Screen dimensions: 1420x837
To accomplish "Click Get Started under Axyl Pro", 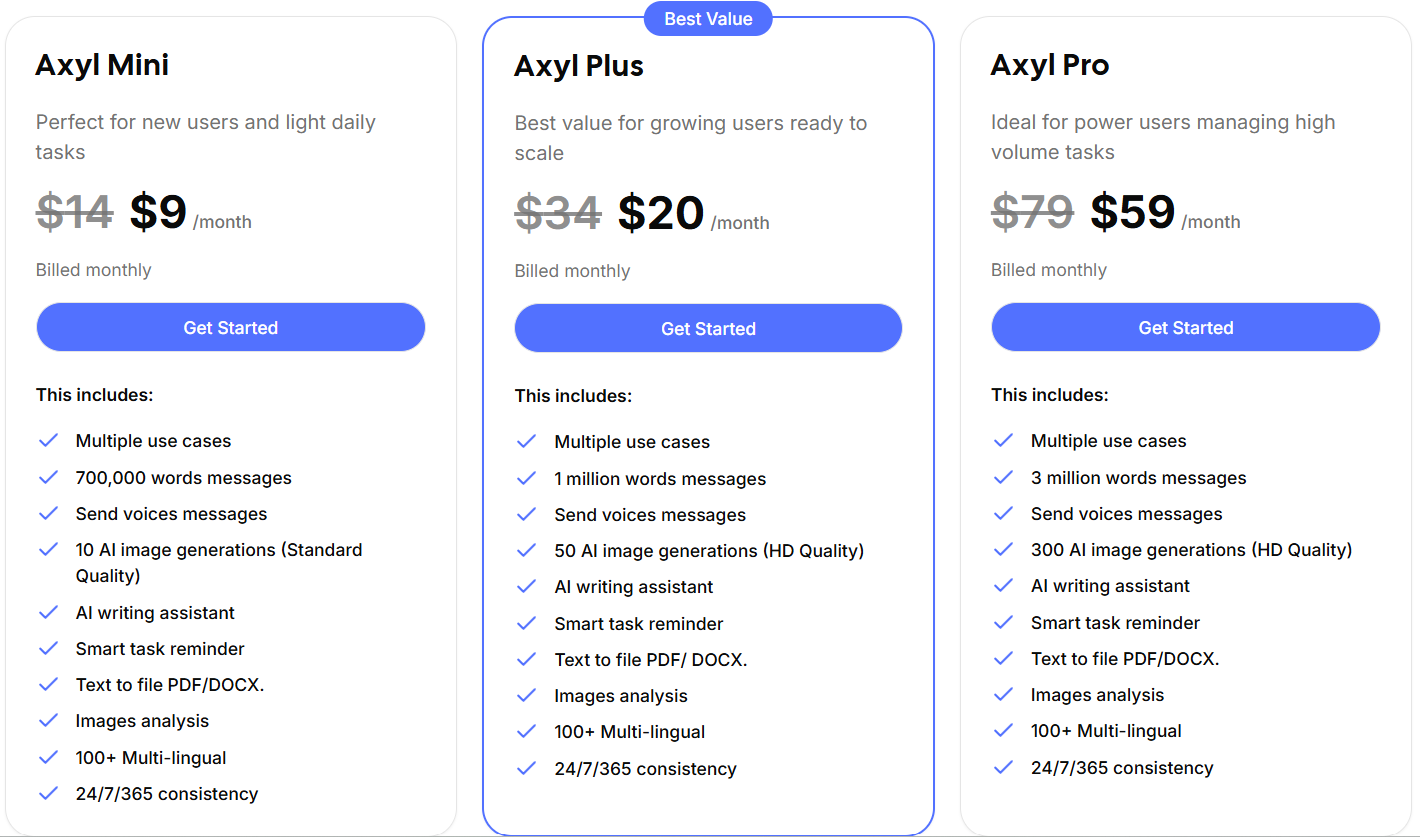I will (x=1185, y=328).
